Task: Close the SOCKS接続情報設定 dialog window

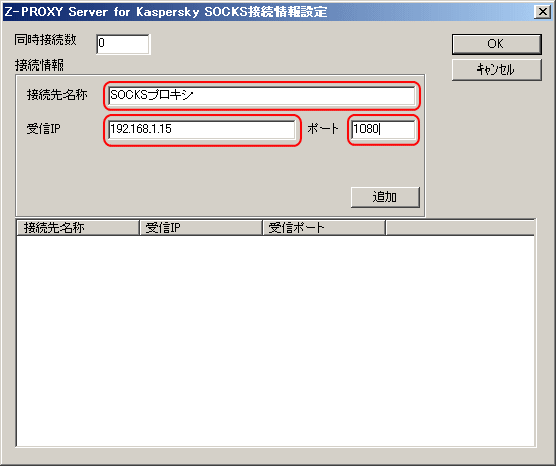Action: (543, 12)
